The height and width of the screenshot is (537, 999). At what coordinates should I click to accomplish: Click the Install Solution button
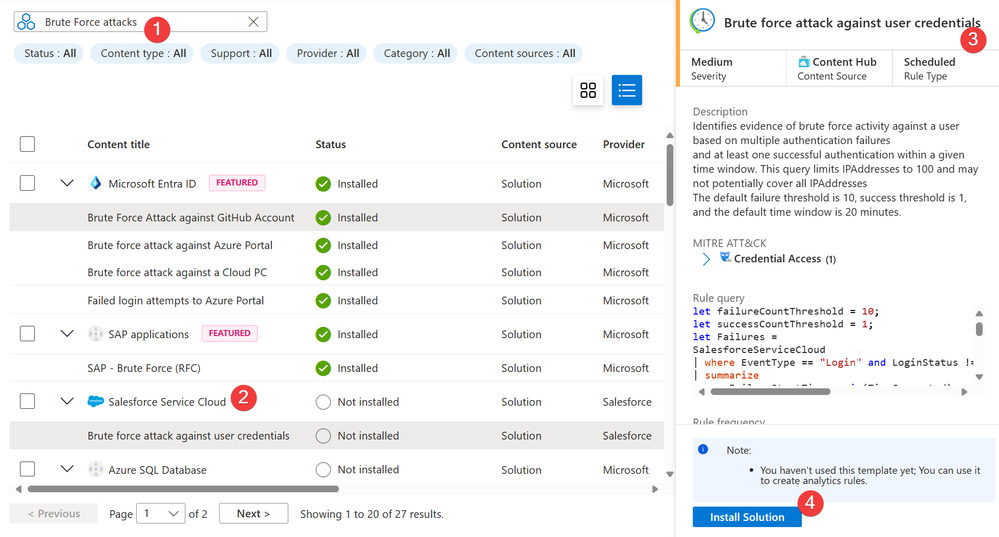pyautogui.click(x=747, y=517)
